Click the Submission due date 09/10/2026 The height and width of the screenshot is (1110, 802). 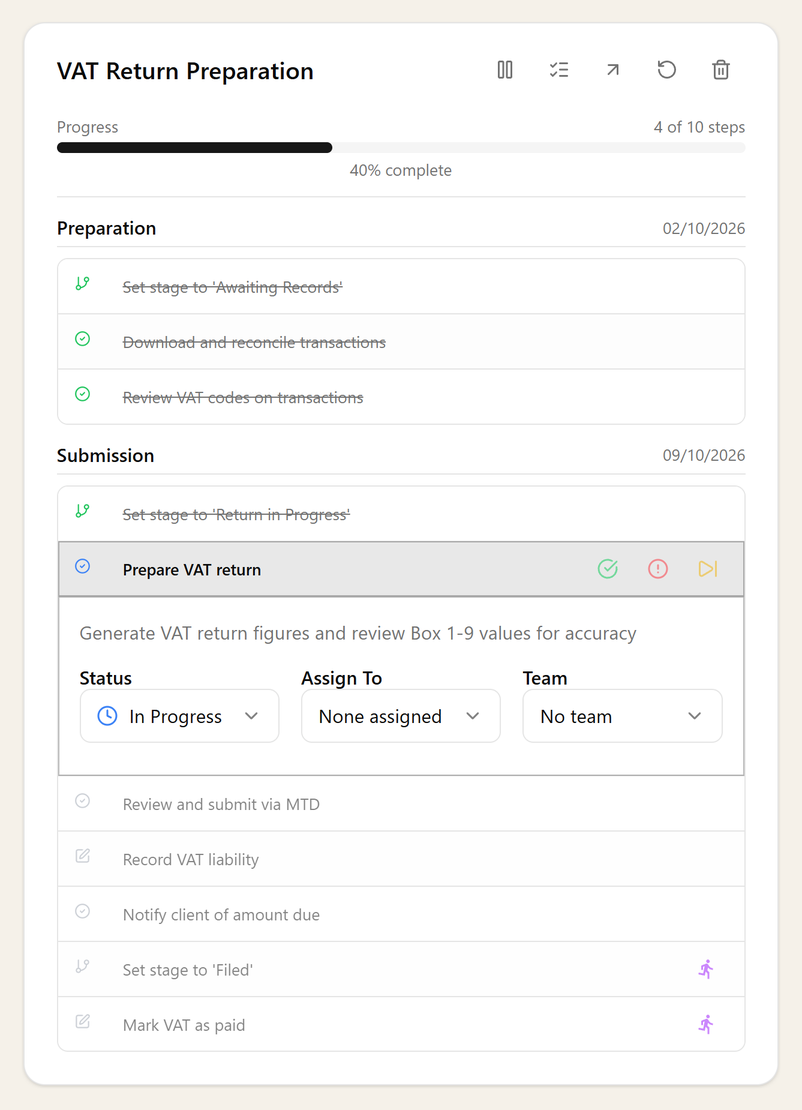(x=704, y=455)
